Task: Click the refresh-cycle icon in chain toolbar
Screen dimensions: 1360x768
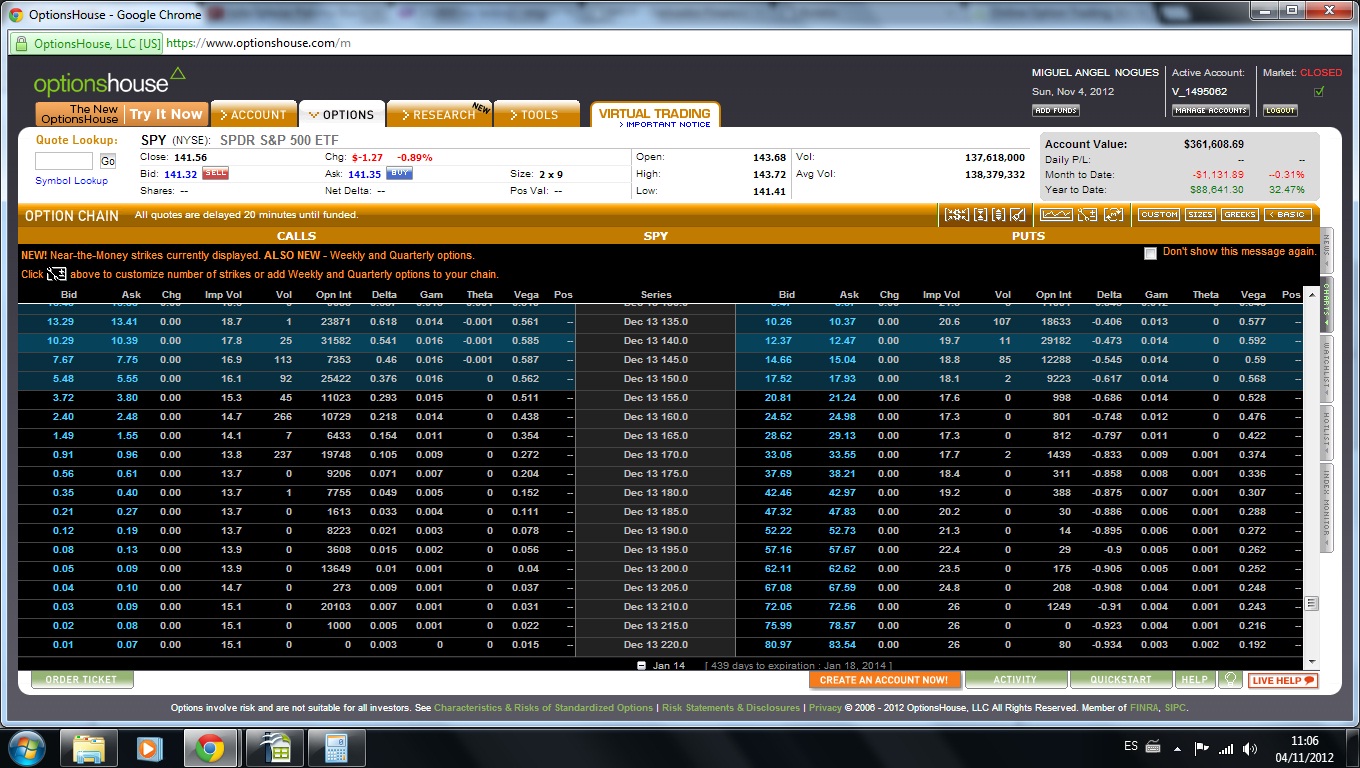Action: (x=1113, y=215)
